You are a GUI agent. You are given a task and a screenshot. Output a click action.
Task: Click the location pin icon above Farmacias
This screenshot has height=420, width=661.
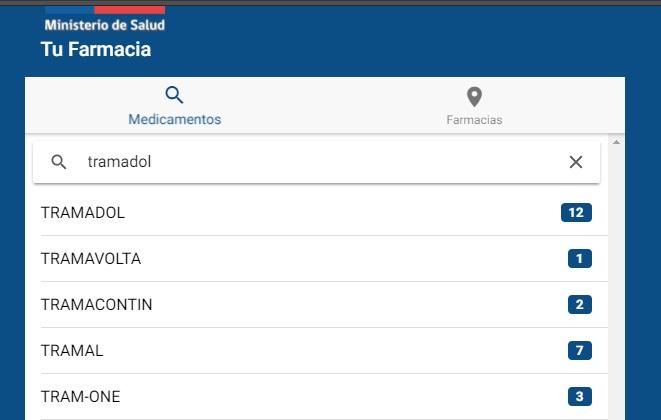tap(474, 97)
